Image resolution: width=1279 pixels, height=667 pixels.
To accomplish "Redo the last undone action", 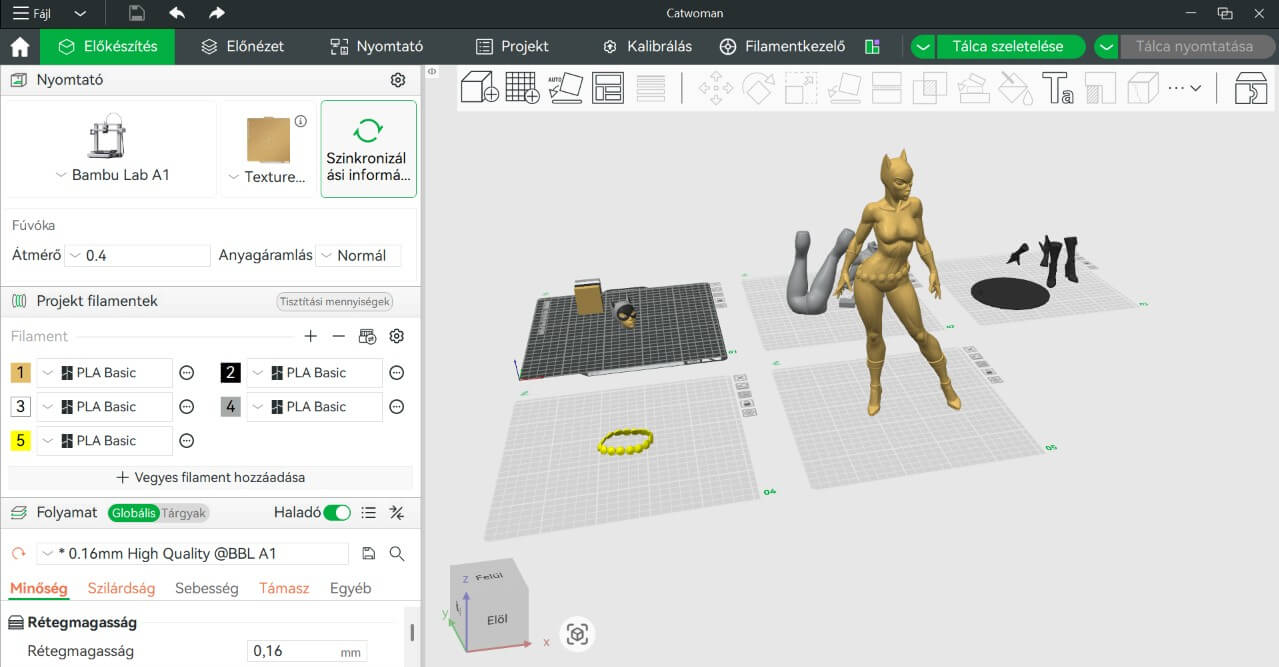I will 217,13.
